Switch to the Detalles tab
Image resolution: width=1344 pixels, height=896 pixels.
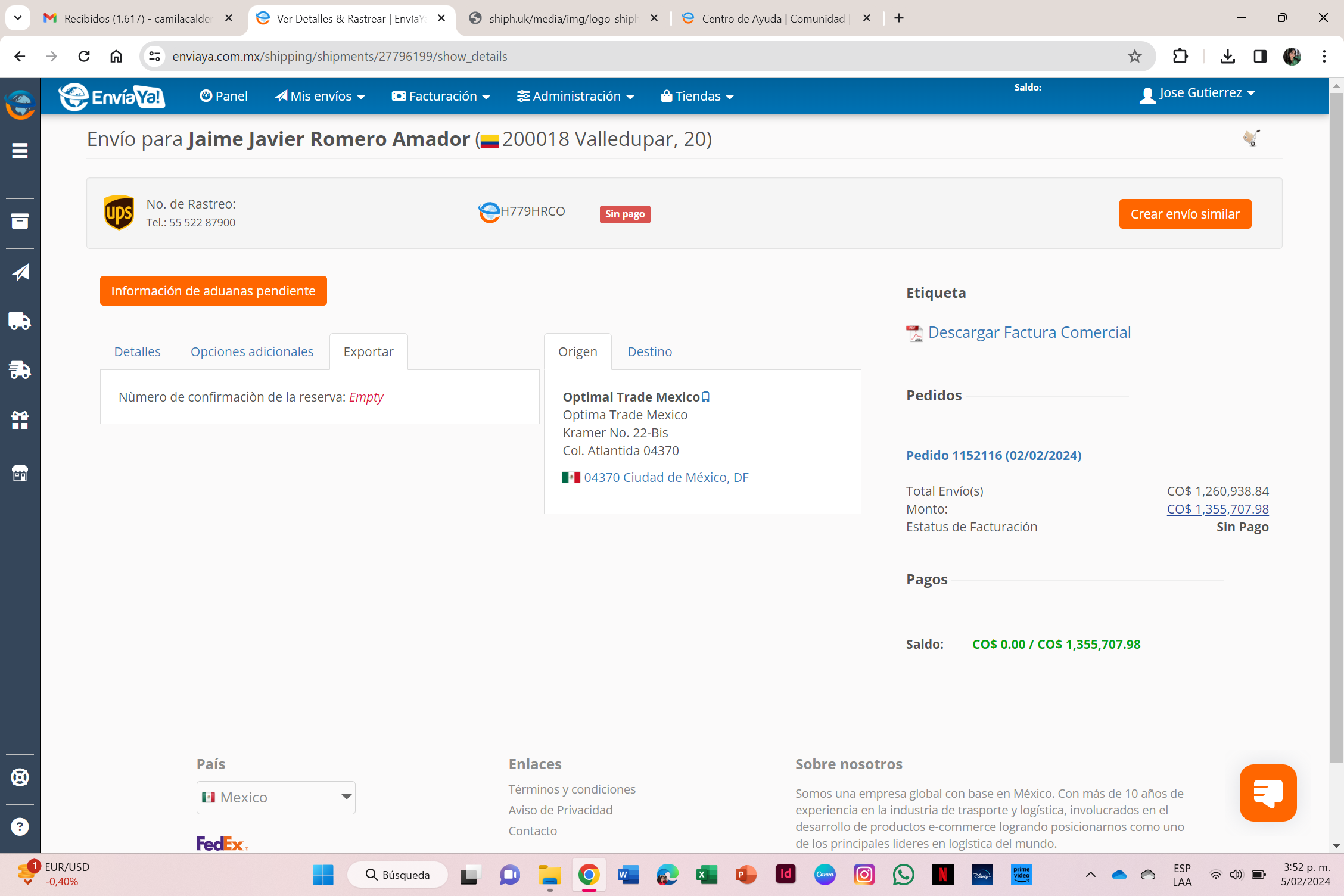coord(137,351)
